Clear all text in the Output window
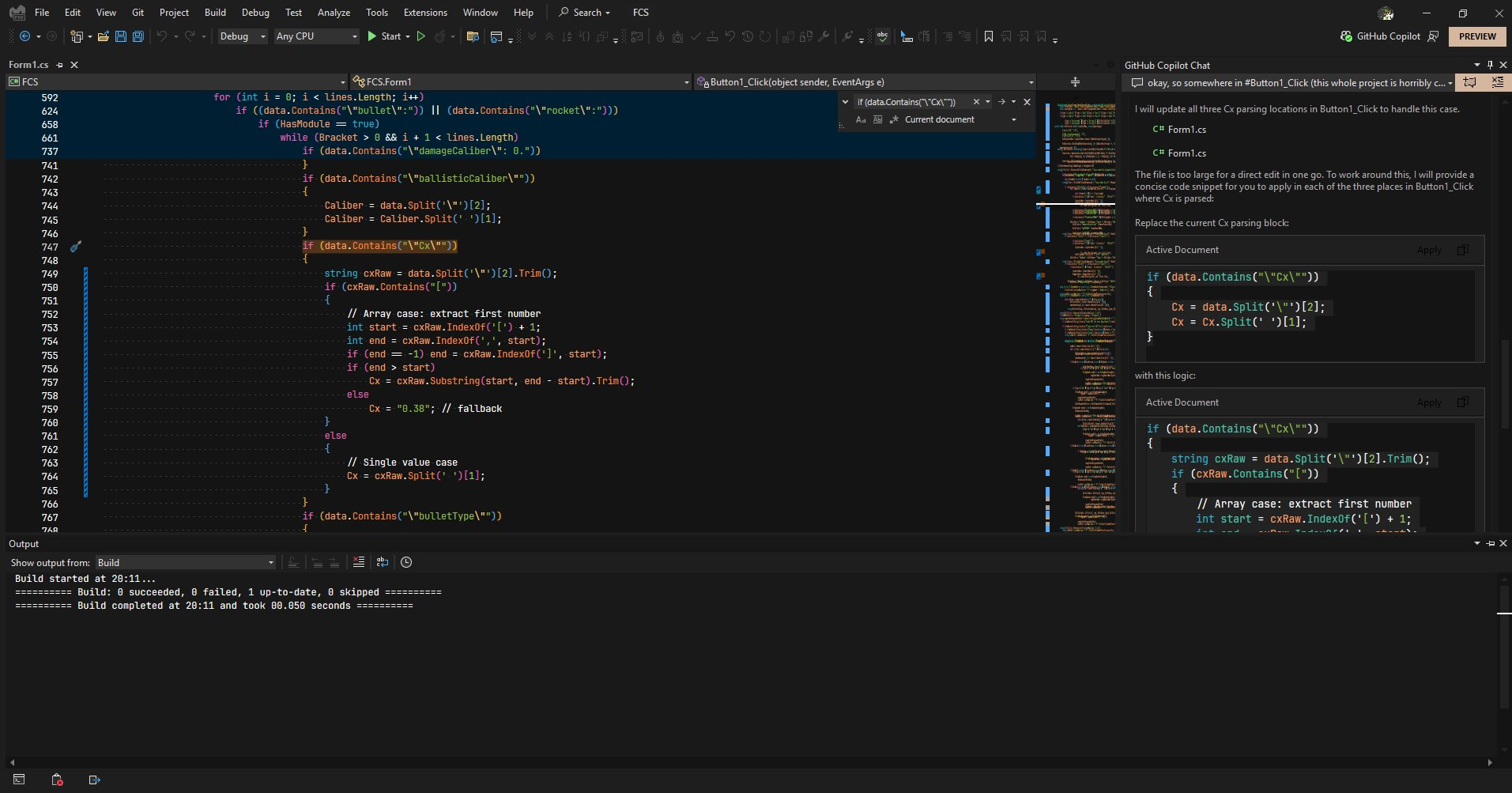Viewport: 1512px width, 793px height. point(358,562)
